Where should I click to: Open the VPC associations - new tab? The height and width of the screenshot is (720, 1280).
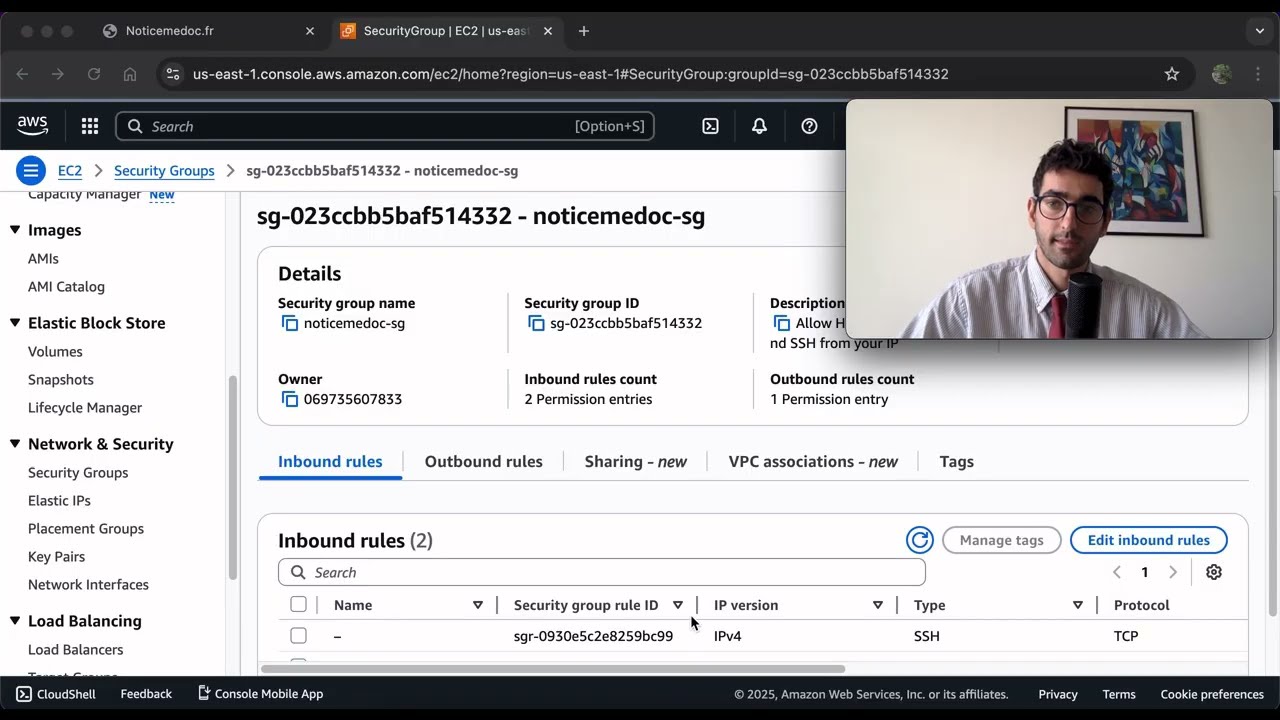(813, 462)
